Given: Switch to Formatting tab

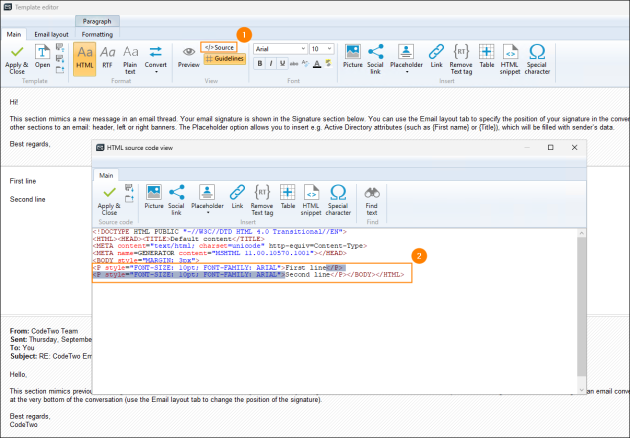Looking at the screenshot, I should click(x=97, y=35).
